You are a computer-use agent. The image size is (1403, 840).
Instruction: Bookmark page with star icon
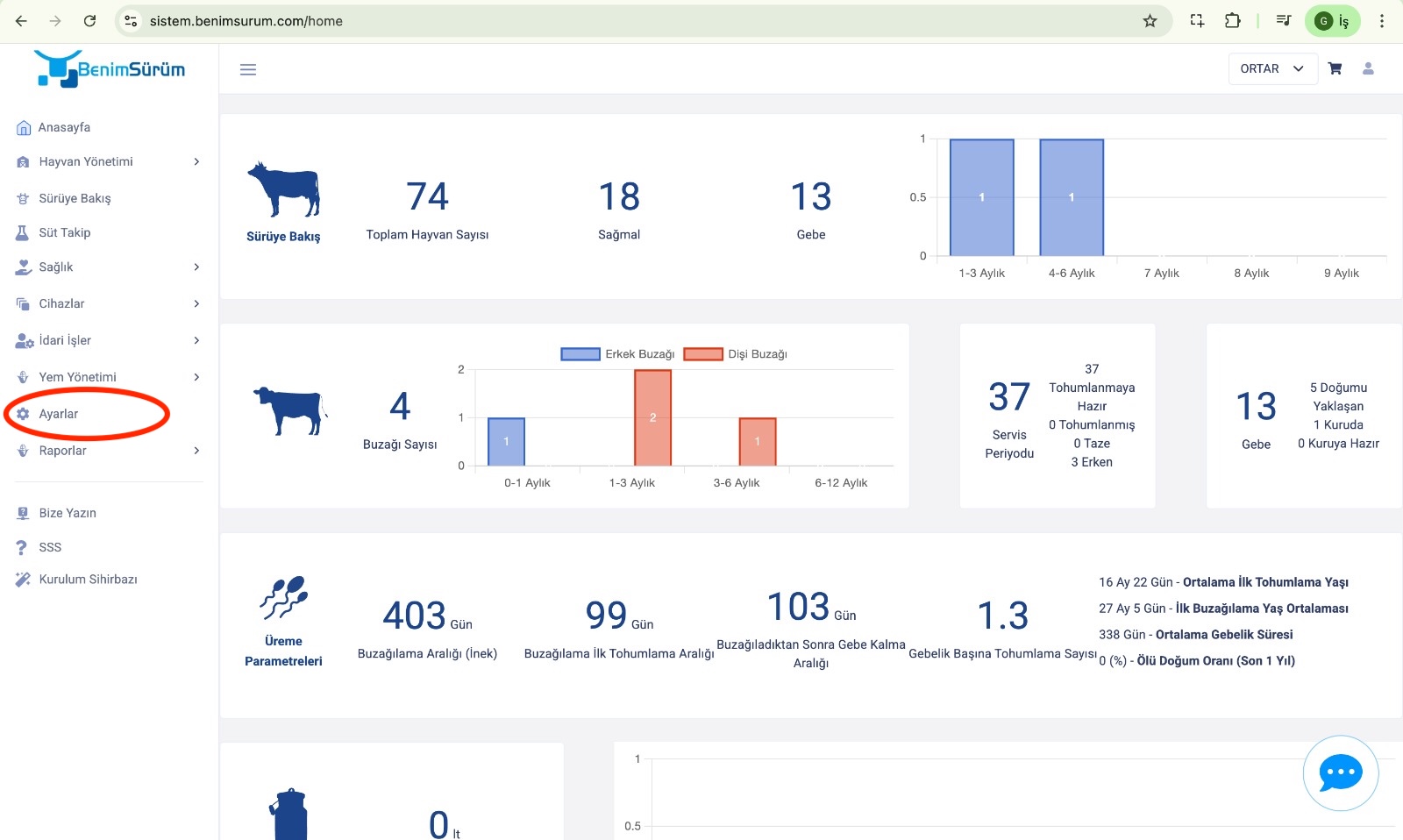click(x=1150, y=21)
